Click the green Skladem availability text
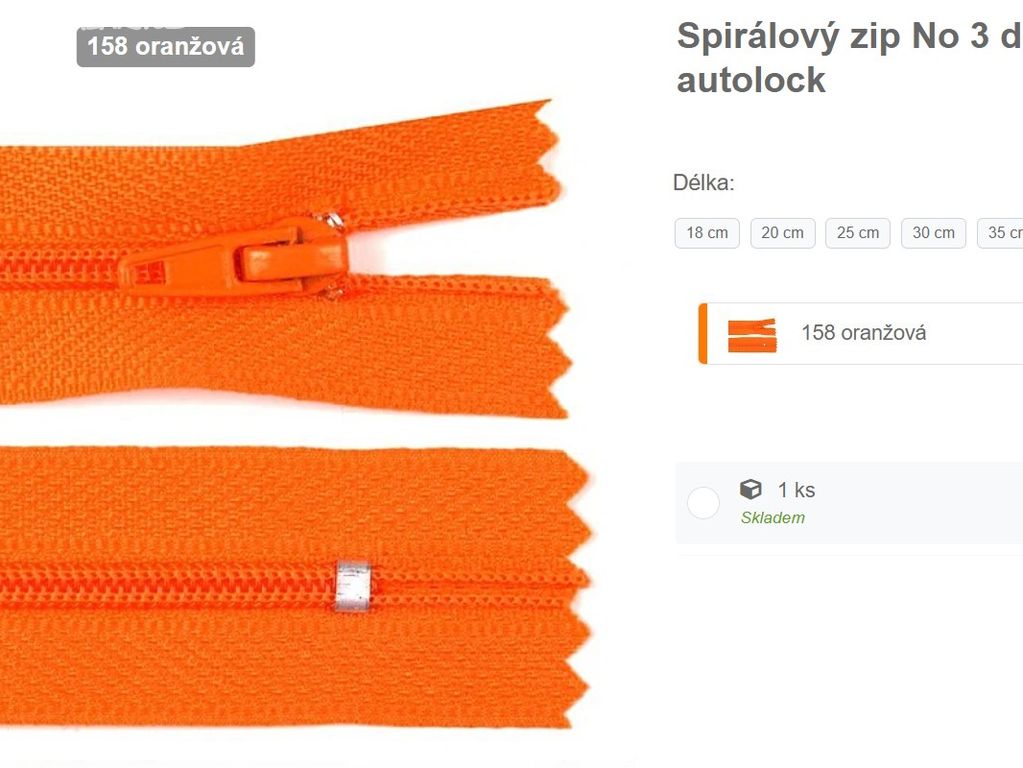The width and height of the screenshot is (1023, 768). pos(772,517)
